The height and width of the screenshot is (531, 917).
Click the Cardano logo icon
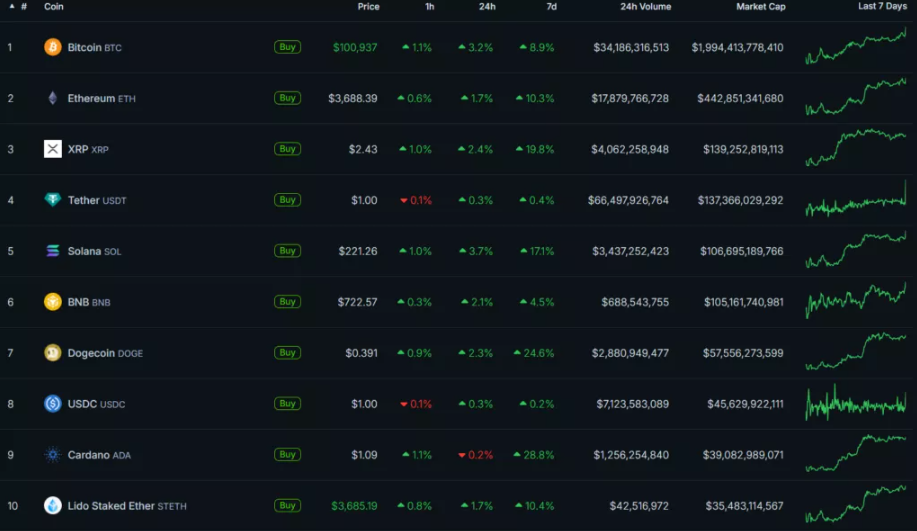(53, 454)
